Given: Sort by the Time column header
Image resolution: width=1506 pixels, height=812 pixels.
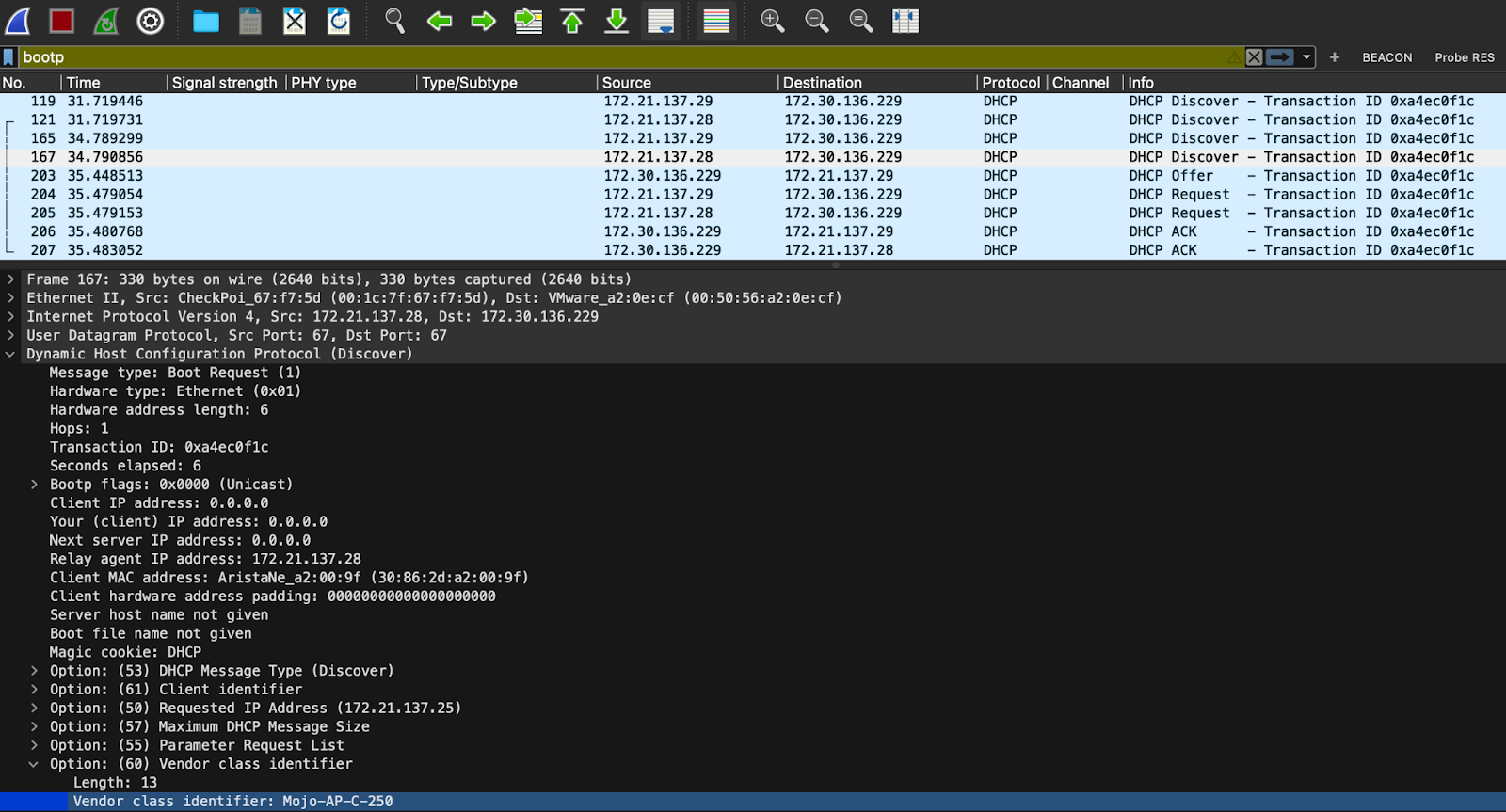Looking at the screenshot, I should (114, 83).
